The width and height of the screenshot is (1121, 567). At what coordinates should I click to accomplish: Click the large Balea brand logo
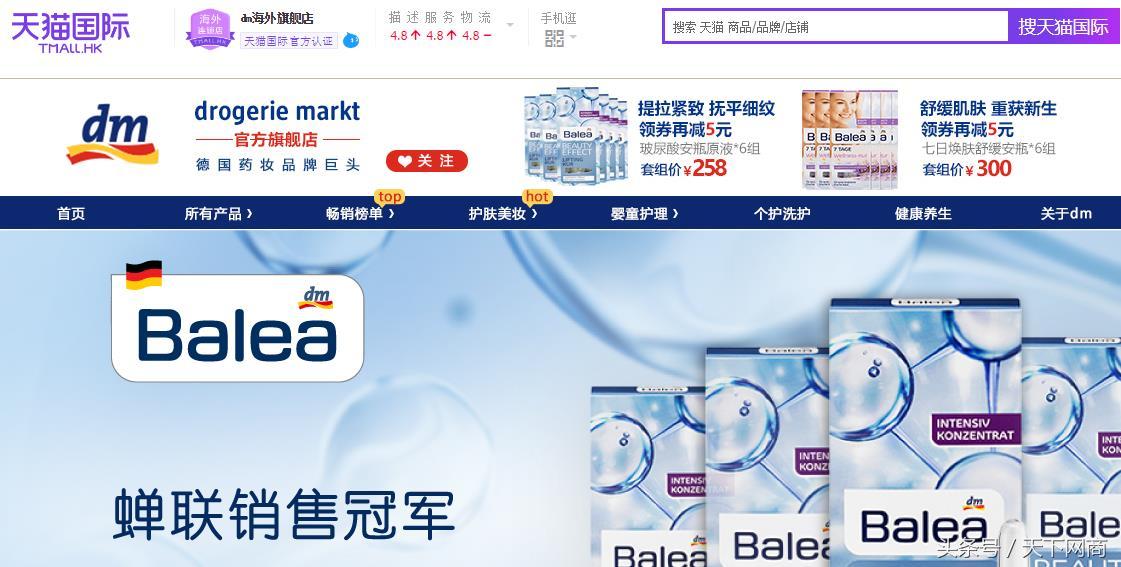(x=237, y=328)
